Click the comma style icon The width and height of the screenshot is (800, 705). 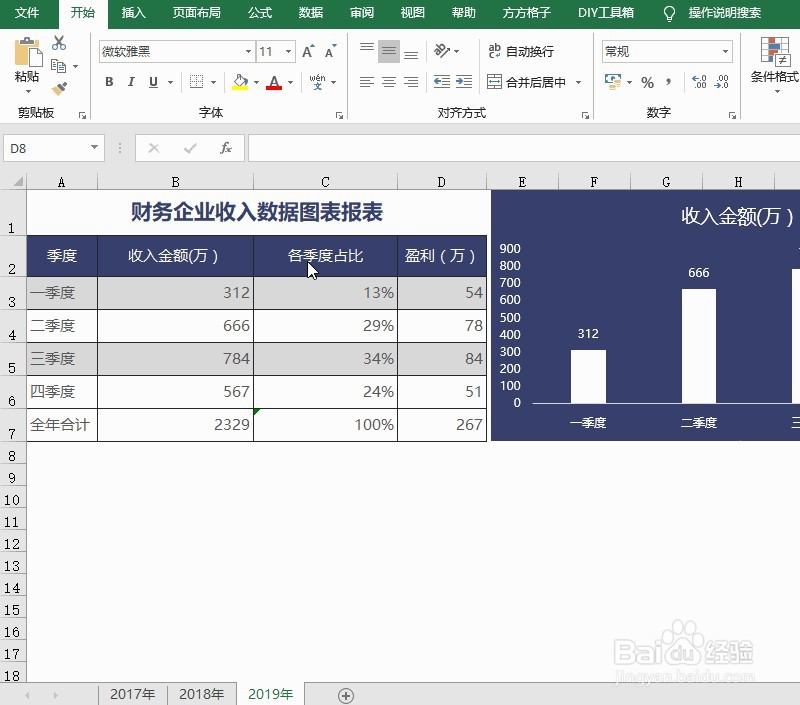coord(668,80)
